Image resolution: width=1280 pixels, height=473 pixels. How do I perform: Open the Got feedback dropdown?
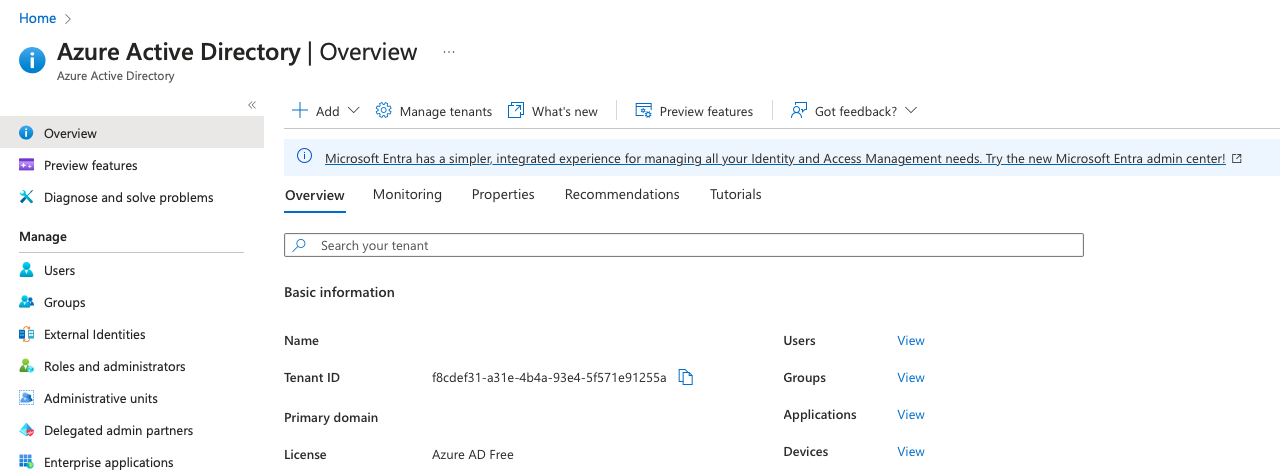pyautogui.click(x=910, y=111)
